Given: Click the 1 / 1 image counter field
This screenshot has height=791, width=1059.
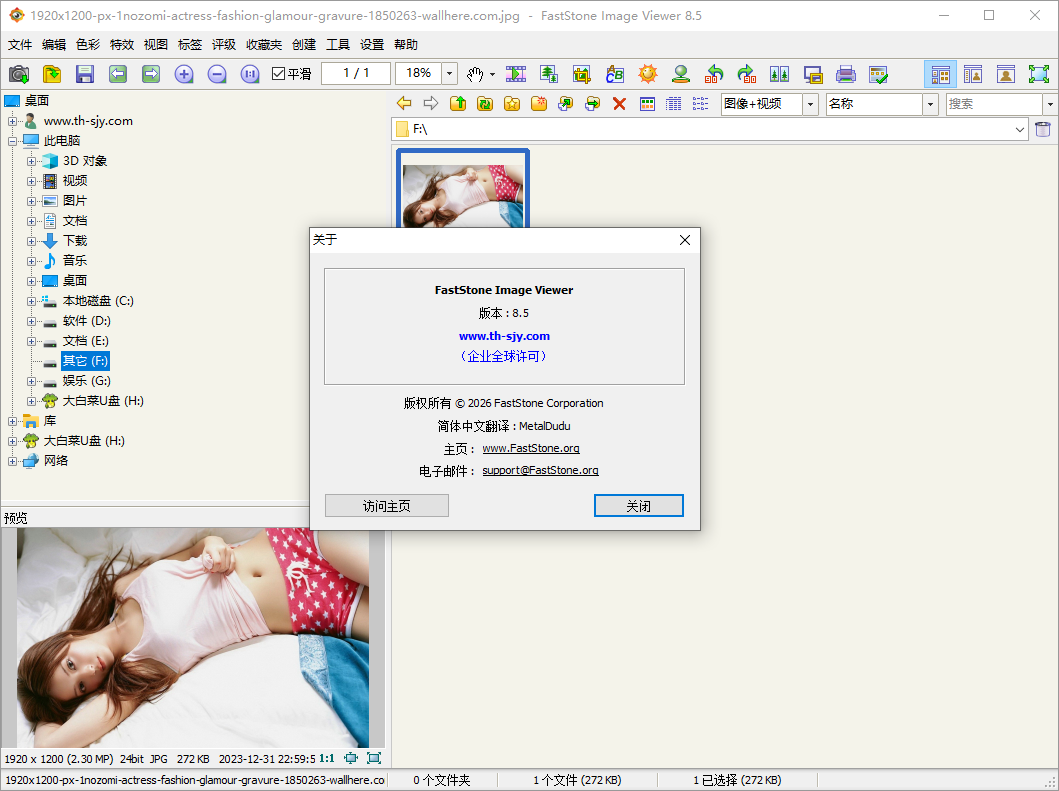Looking at the screenshot, I should [356, 74].
